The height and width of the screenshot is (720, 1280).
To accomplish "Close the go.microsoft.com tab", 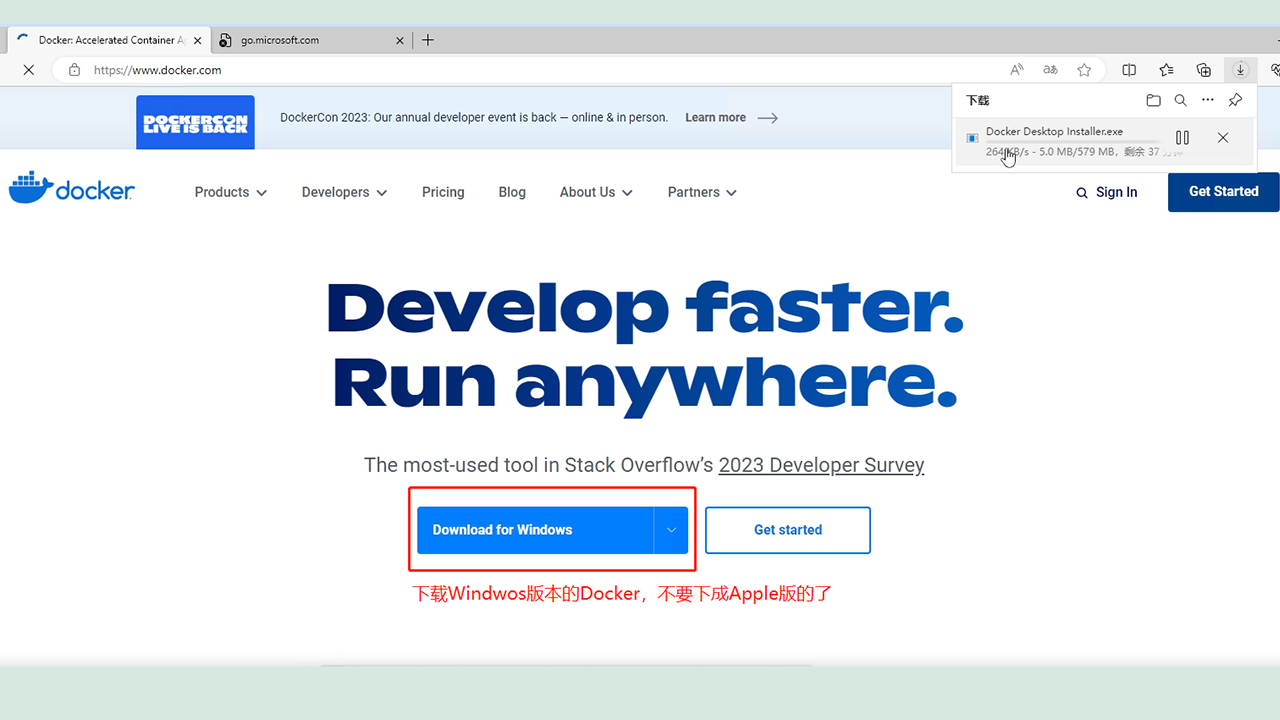I will click(x=400, y=40).
